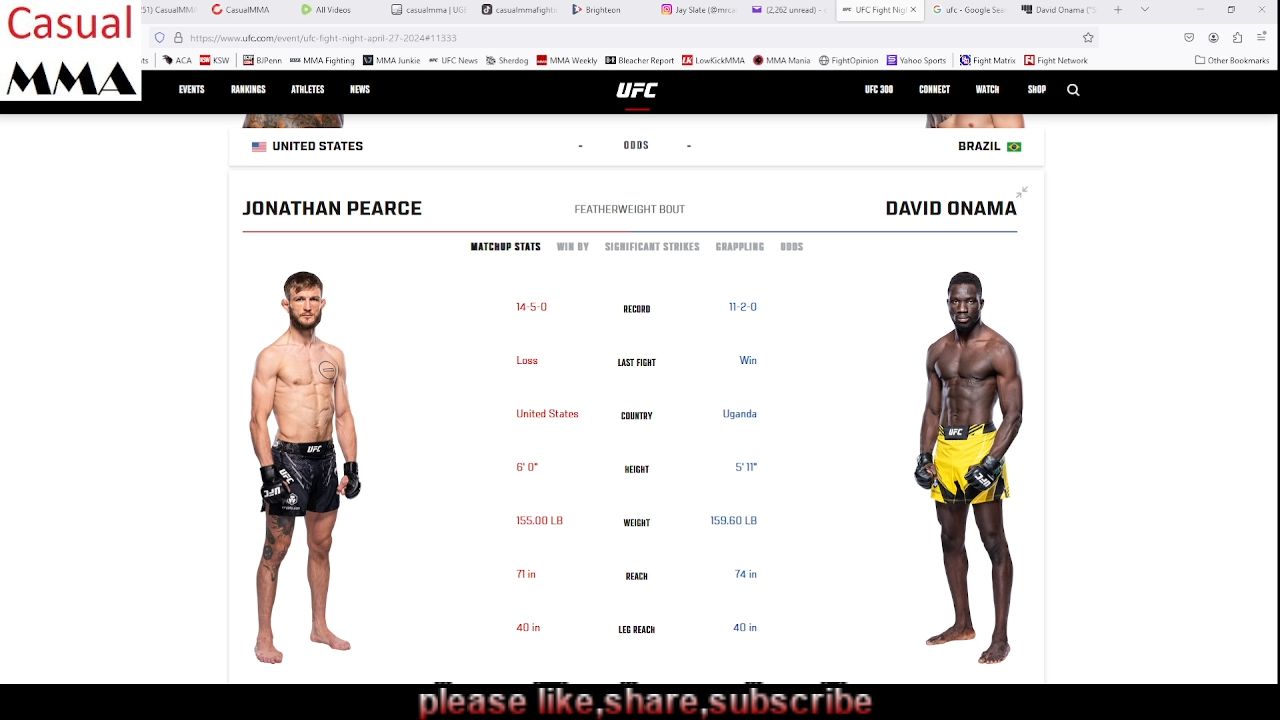
Task: Click the David Onama fighter photo
Action: pos(968,467)
